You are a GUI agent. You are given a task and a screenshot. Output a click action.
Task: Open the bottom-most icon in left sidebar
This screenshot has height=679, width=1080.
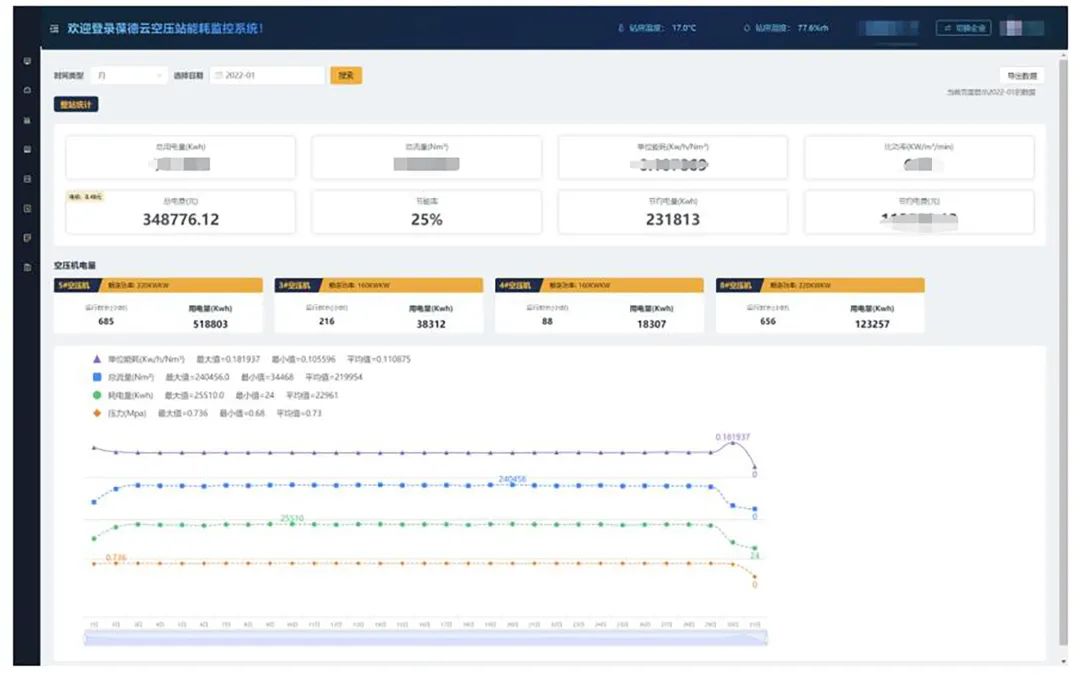point(27,267)
